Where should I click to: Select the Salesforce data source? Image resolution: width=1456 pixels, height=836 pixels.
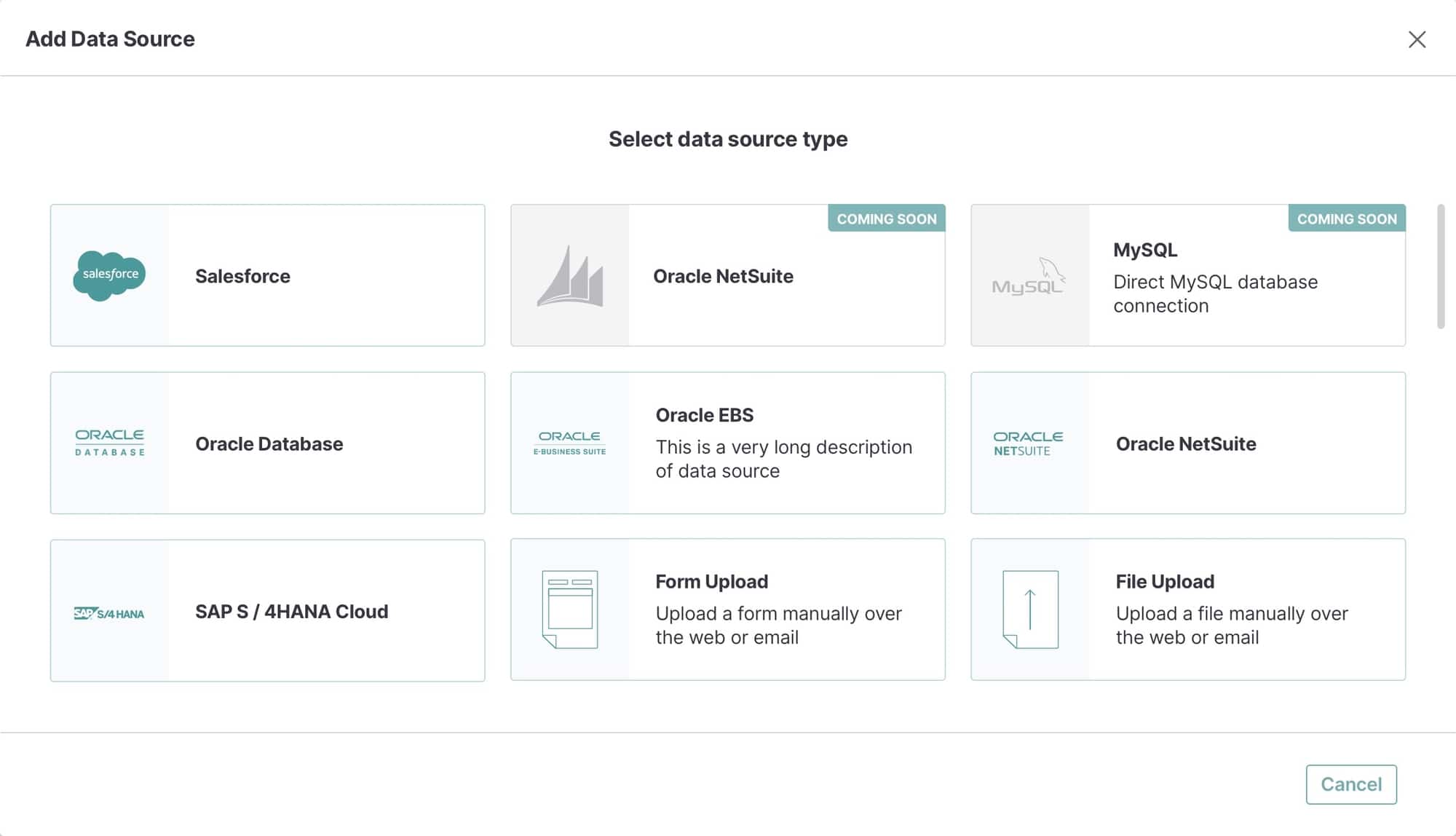291,276
